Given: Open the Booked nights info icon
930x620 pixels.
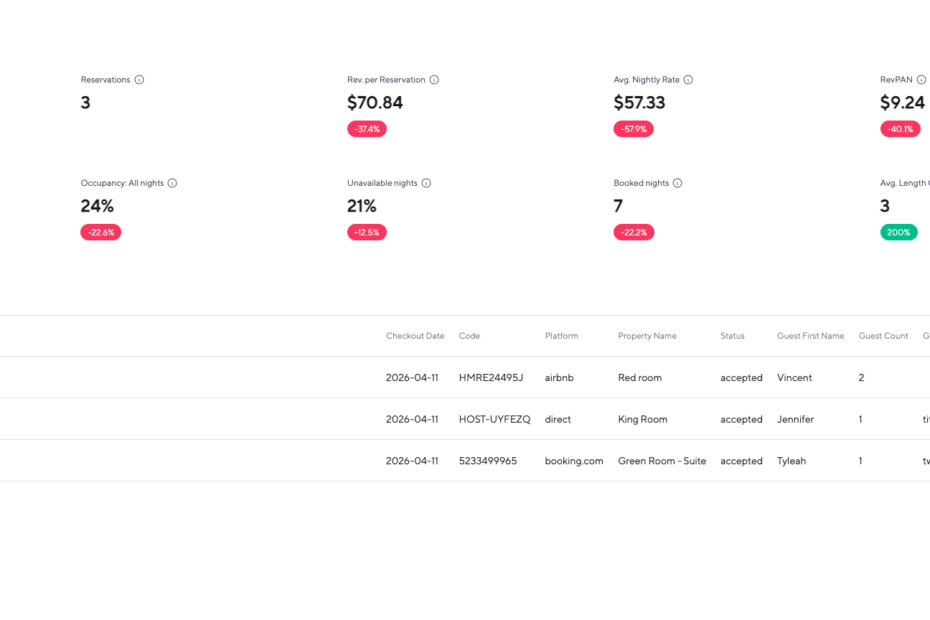Looking at the screenshot, I should 677,183.
